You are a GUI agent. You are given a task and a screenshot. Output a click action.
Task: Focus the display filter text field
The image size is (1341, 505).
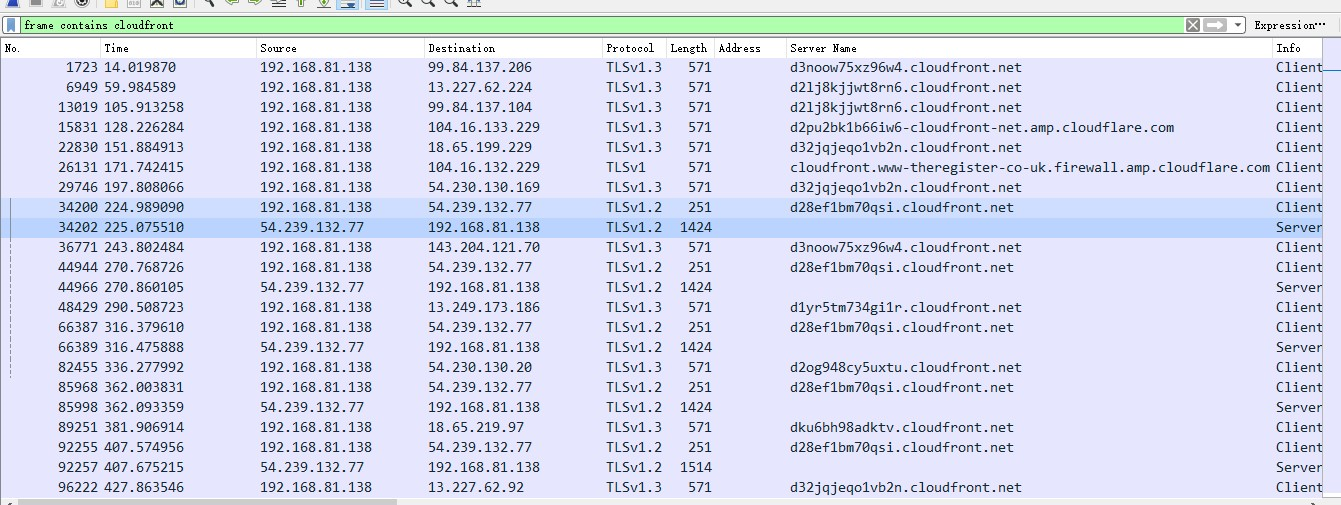pyautogui.click(x=601, y=25)
